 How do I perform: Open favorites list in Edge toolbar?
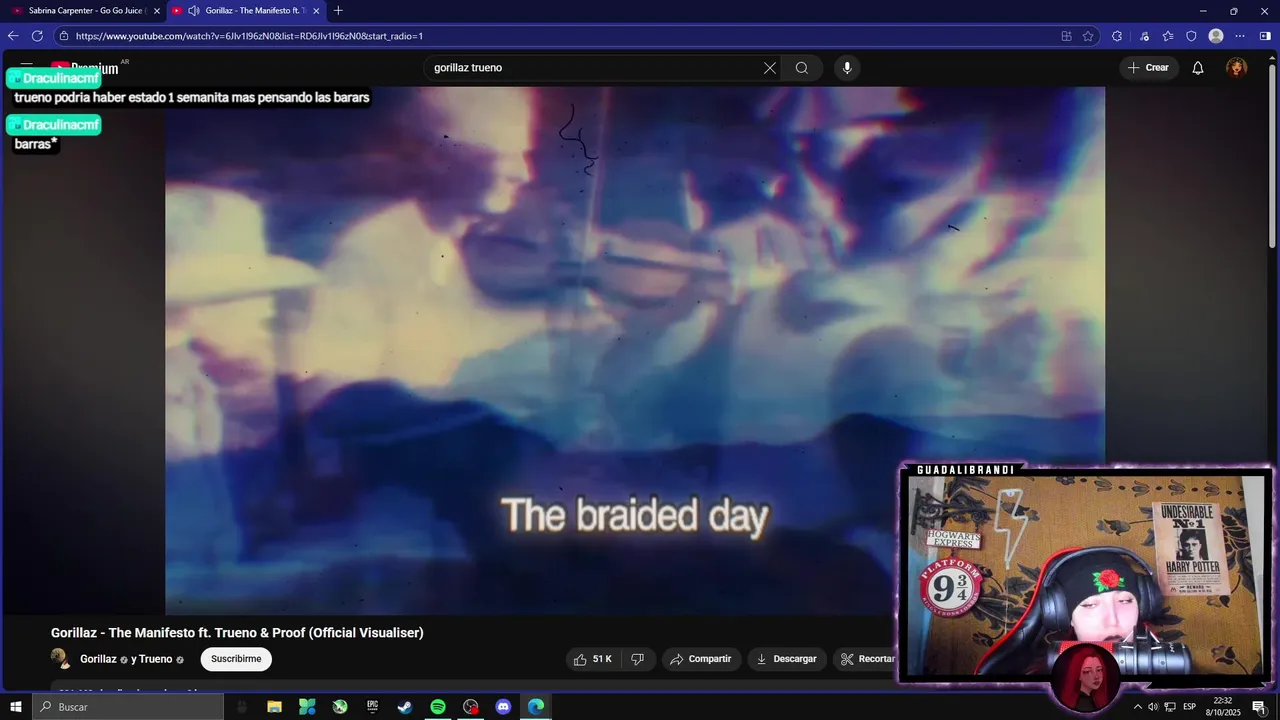tap(1168, 36)
